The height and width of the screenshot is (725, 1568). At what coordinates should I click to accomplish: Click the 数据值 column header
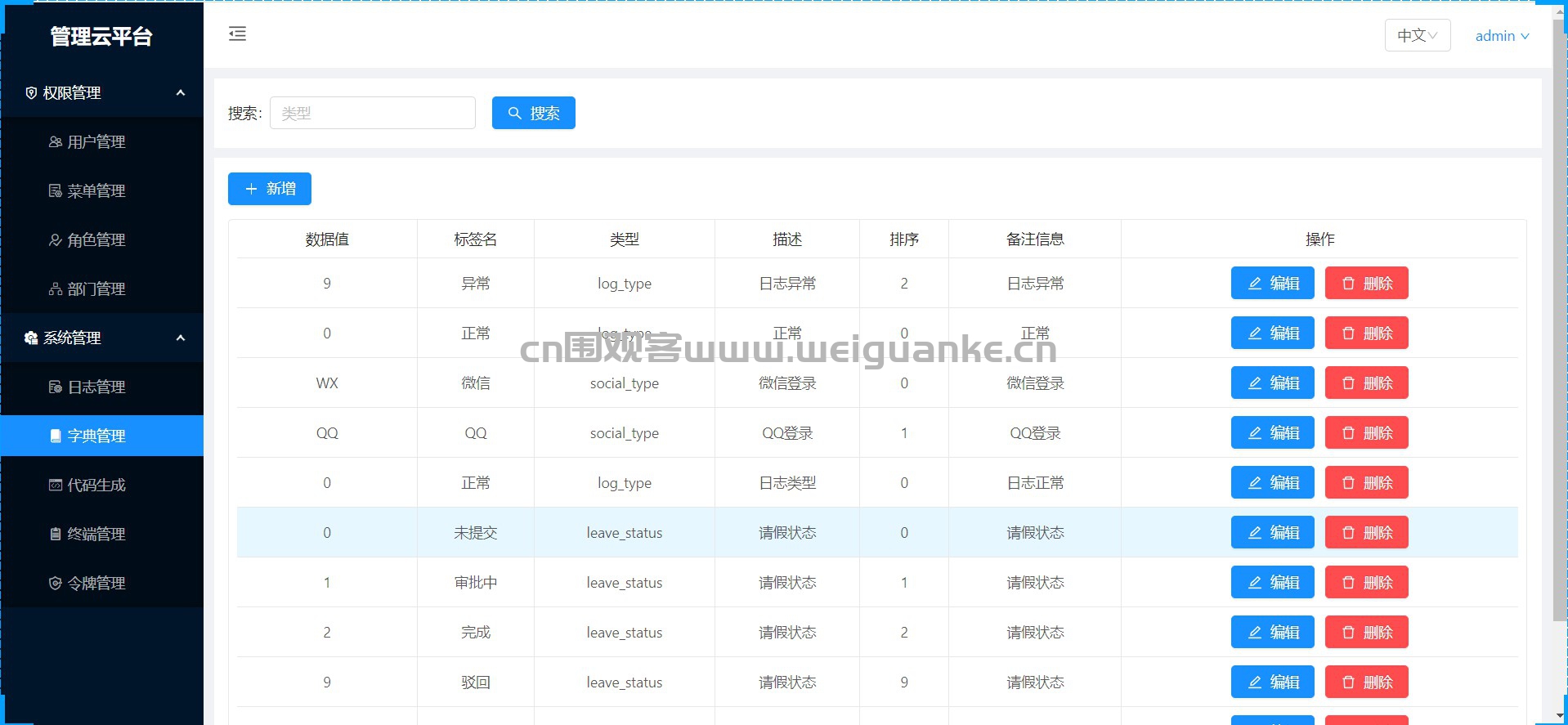pos(327,239)
